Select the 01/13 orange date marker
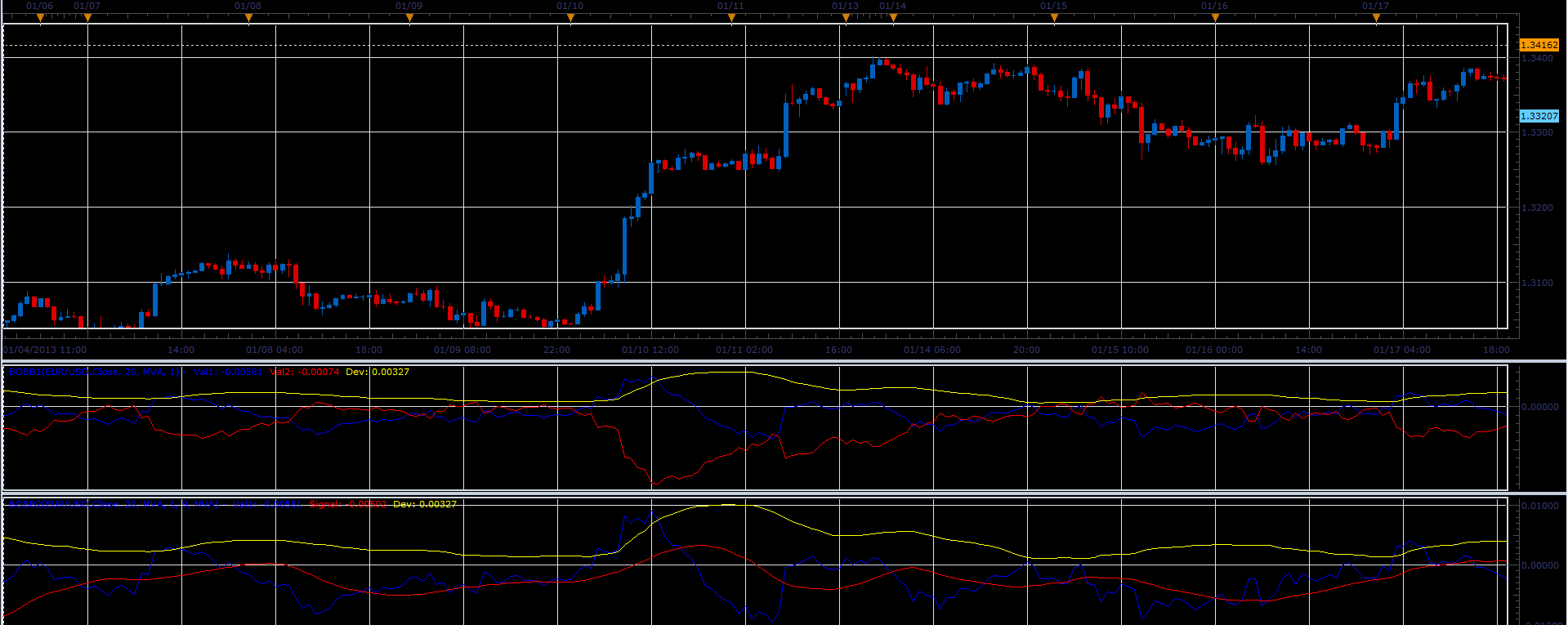The height and width of the screenshot is (625, 1568). coord(846,18)
